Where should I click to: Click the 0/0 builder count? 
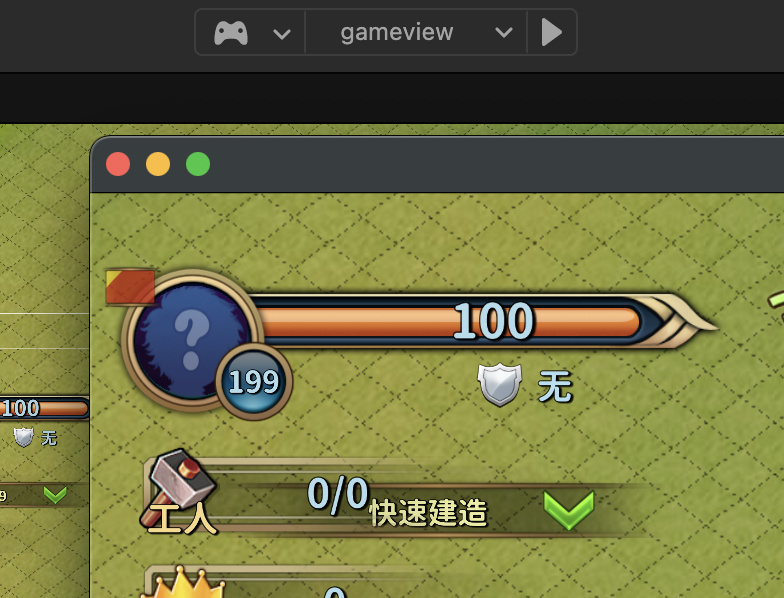click(x=338, y=494)
